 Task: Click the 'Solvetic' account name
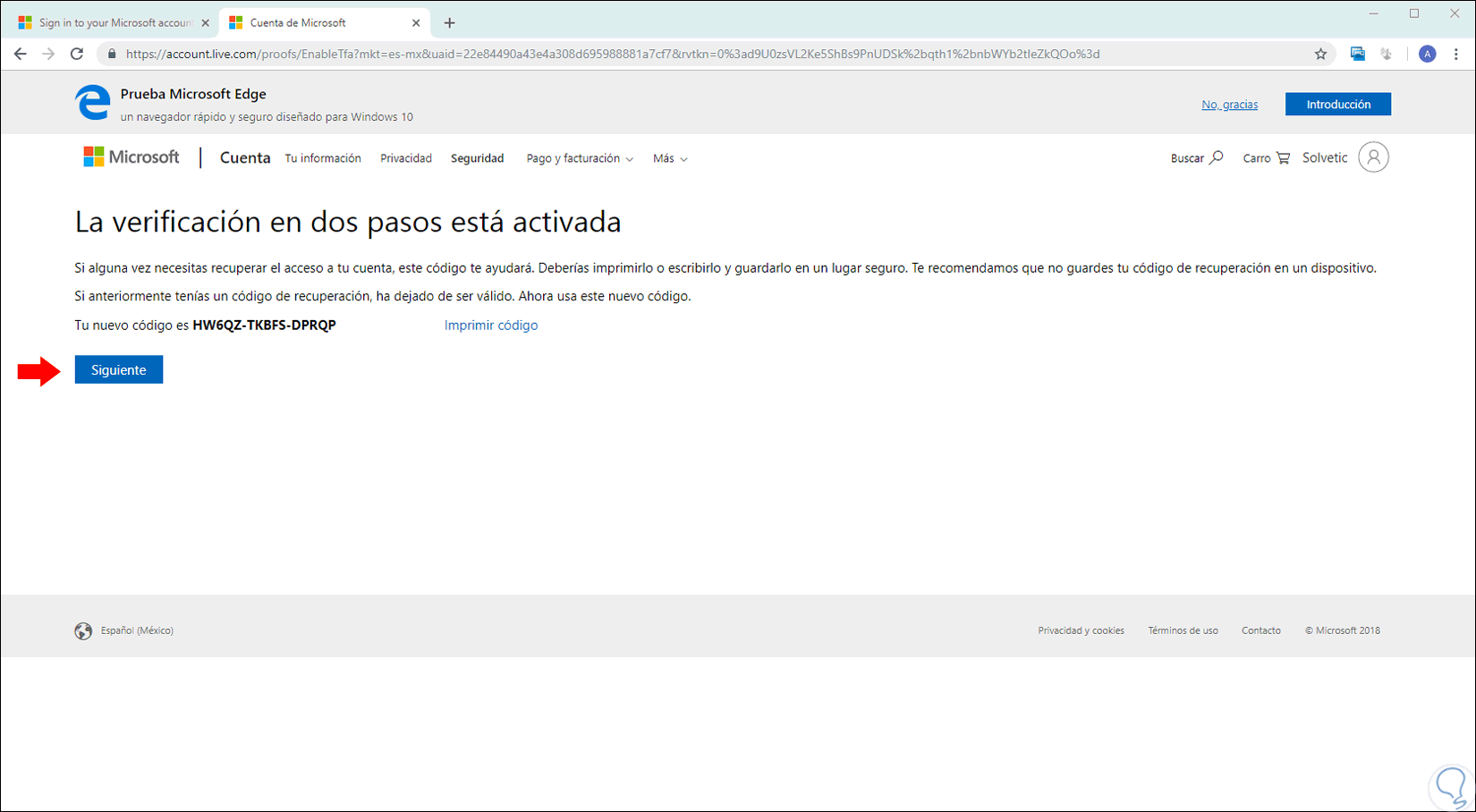coord(1325,158)
